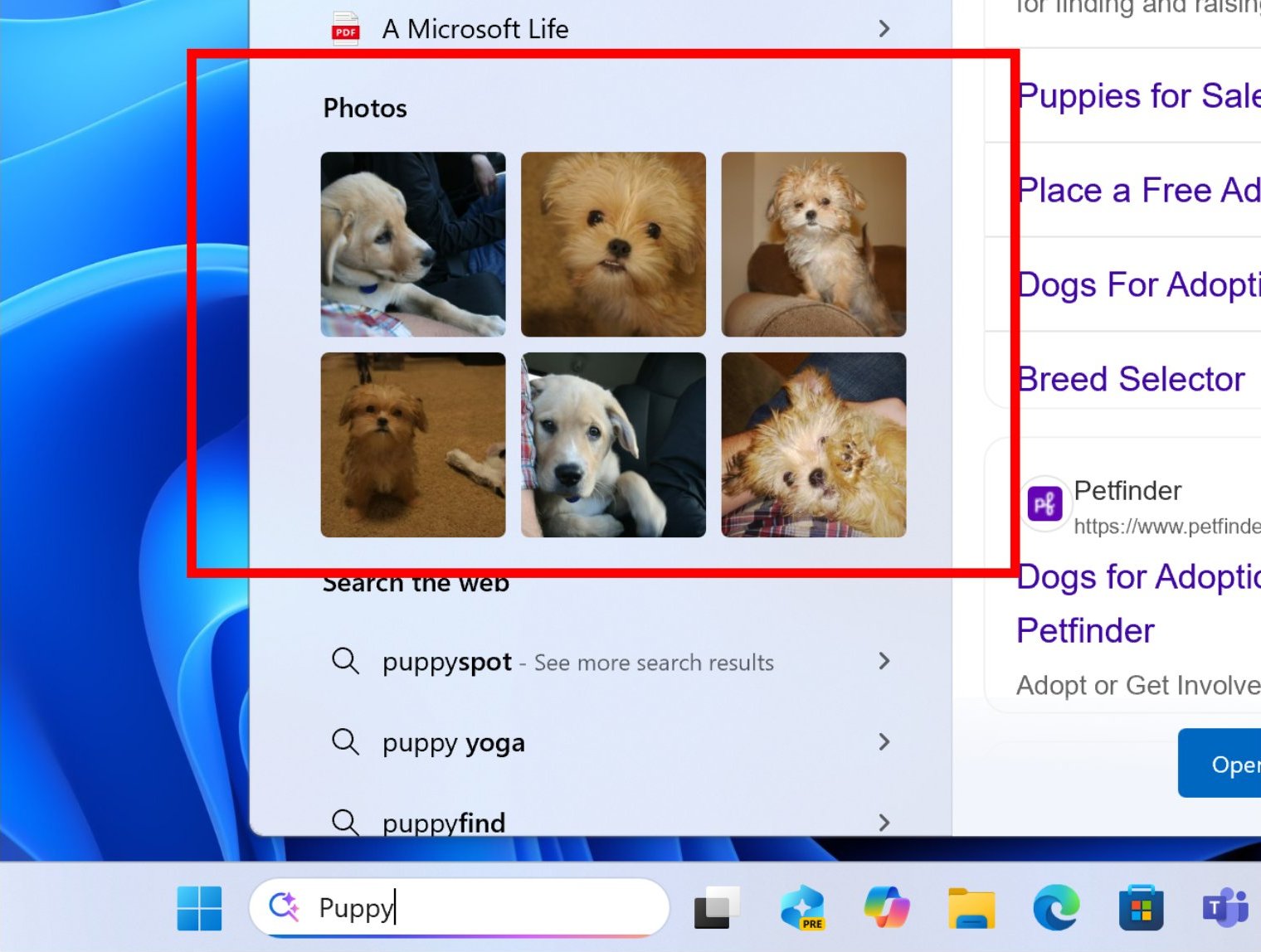Open Microsoft Edge from the taskbar
Viewport: 1261px width, 952px height.
click(x=1054, y=907)
